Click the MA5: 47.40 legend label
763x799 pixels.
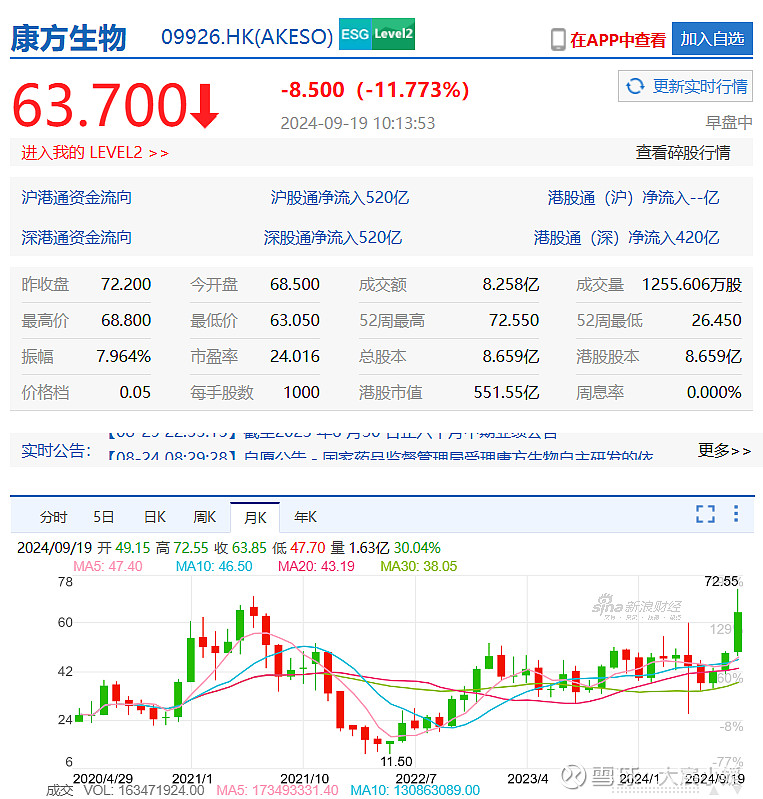(x=108, y=566)
